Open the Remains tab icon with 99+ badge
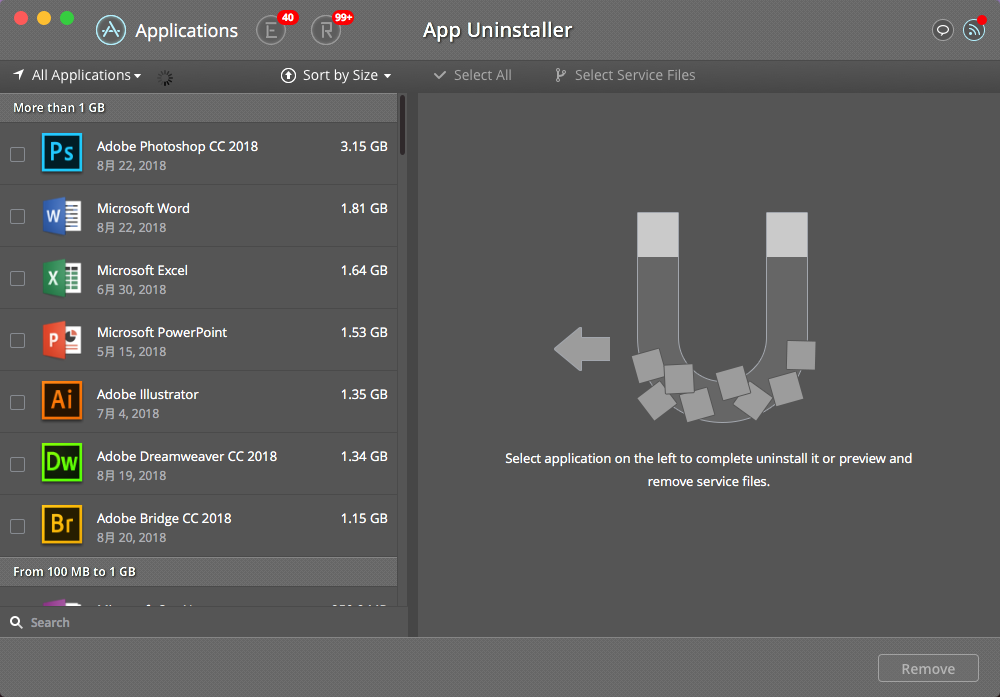The height and width of the screenshot is (697, 1000). click(326, 30)
